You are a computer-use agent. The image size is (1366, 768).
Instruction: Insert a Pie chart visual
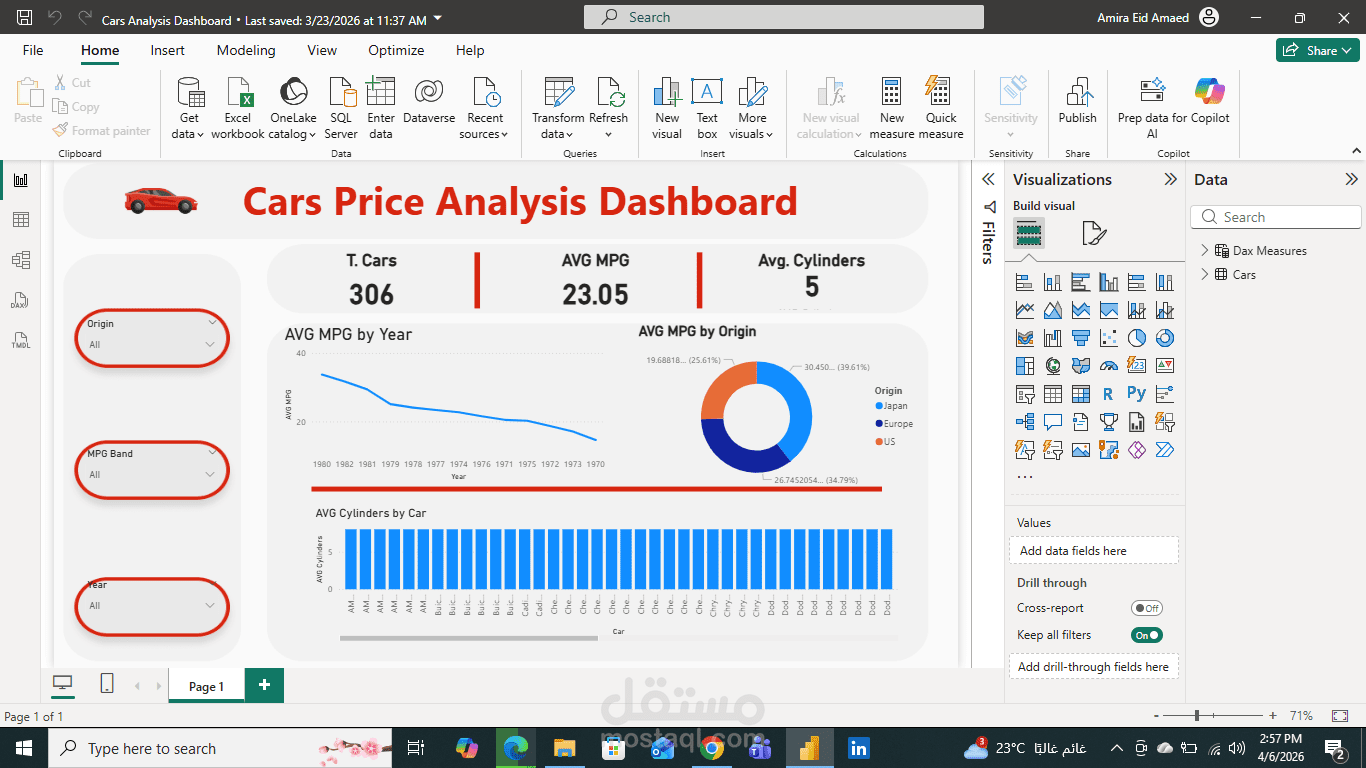click(x=1136, y=338)
